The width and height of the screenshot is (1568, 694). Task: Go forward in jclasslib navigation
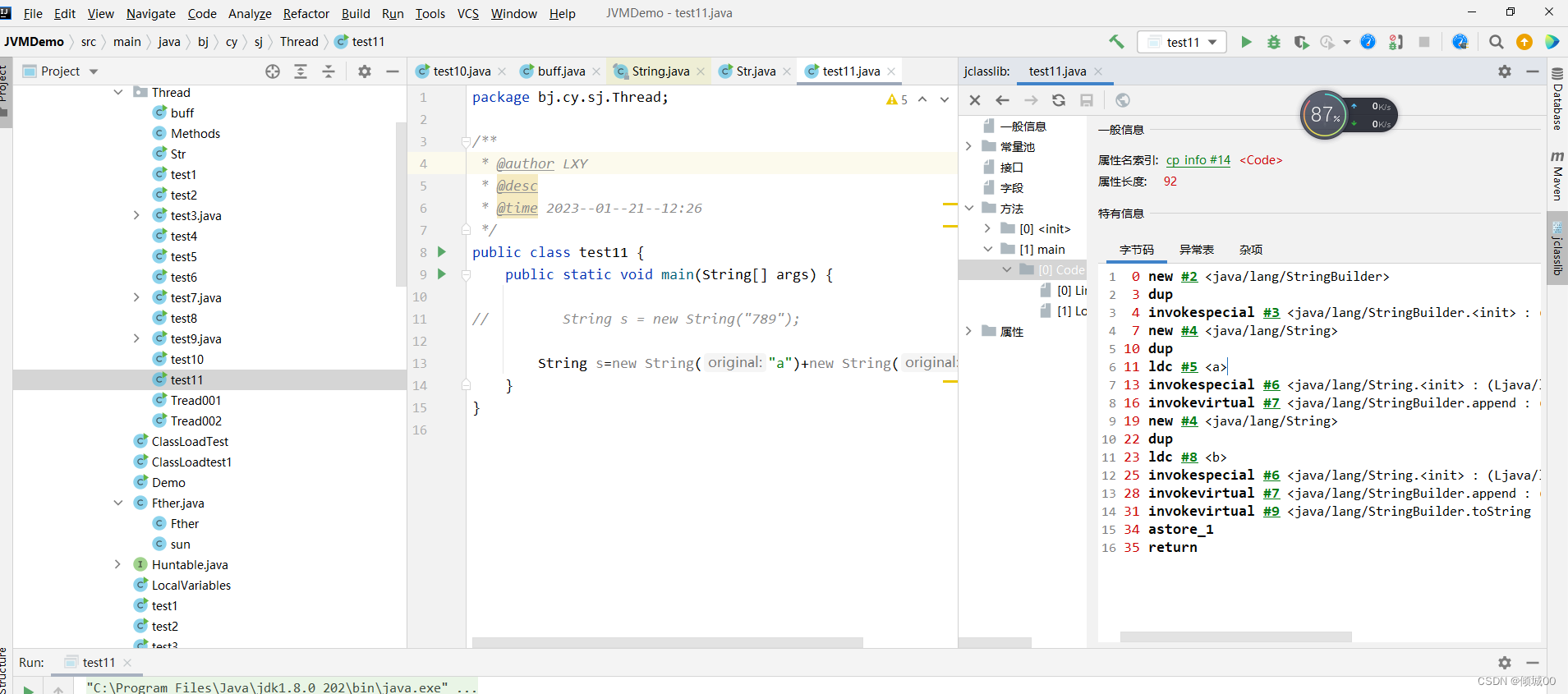click(x=1031, y=100)
